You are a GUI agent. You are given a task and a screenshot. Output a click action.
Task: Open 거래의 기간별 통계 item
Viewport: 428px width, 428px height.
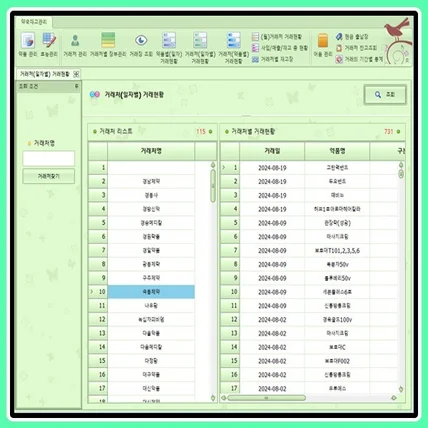click(x=359, y=59)
